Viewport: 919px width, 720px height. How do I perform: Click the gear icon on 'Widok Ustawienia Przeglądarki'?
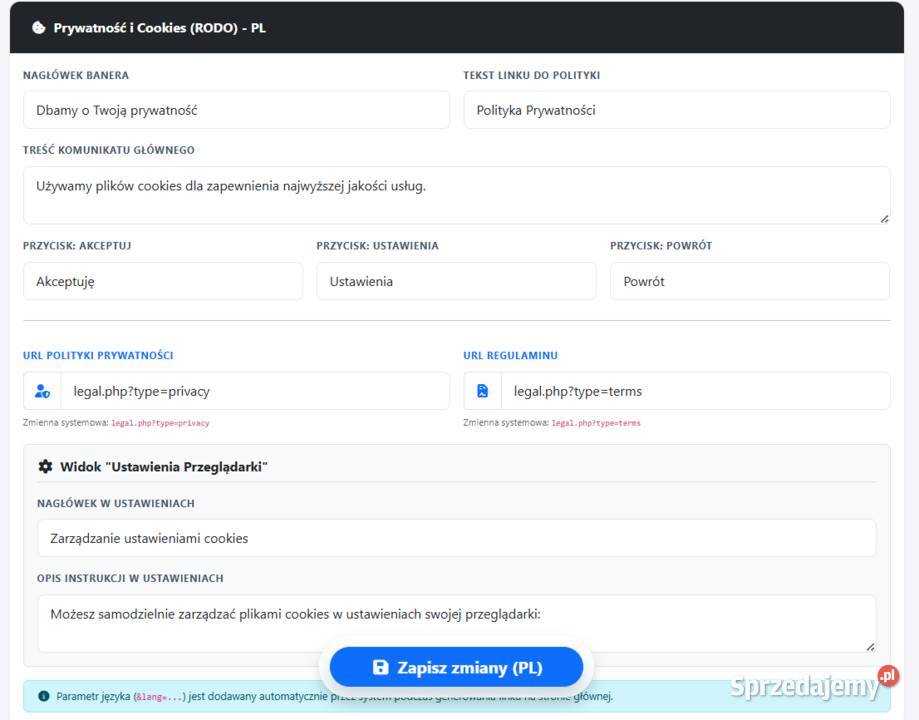(46, 465)
